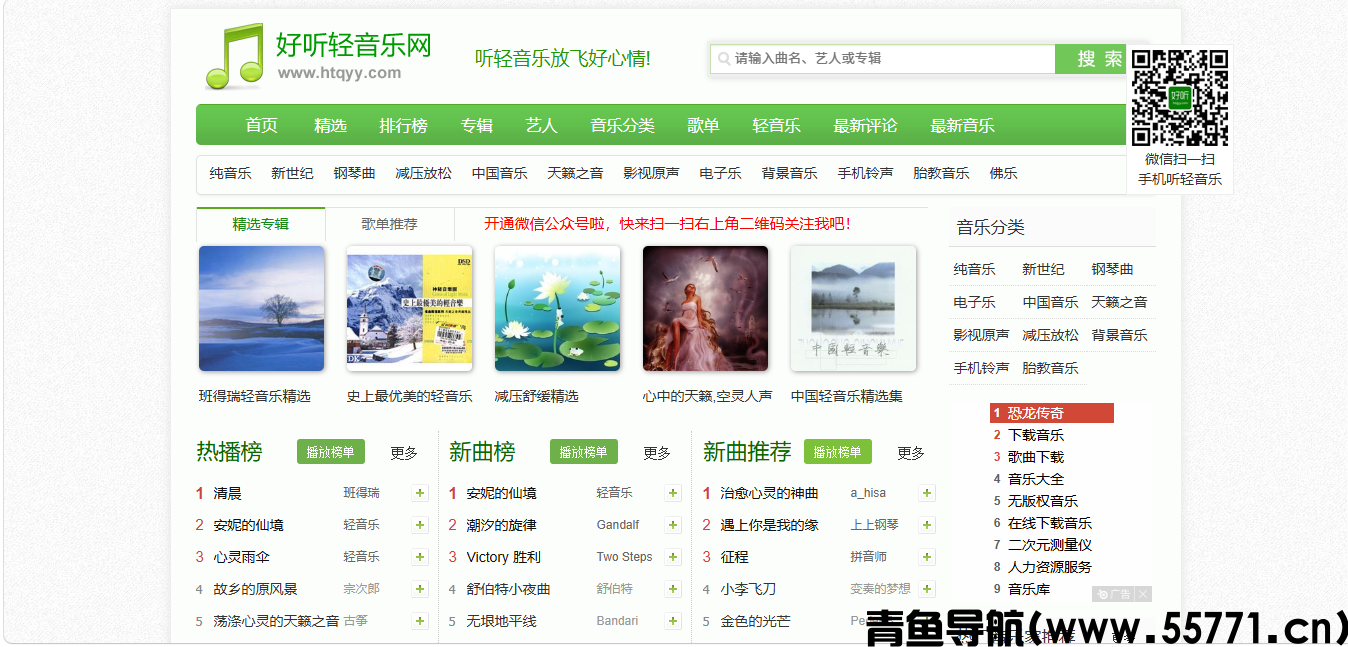Open 首页 in the green navigation bar

pos(262,125)
